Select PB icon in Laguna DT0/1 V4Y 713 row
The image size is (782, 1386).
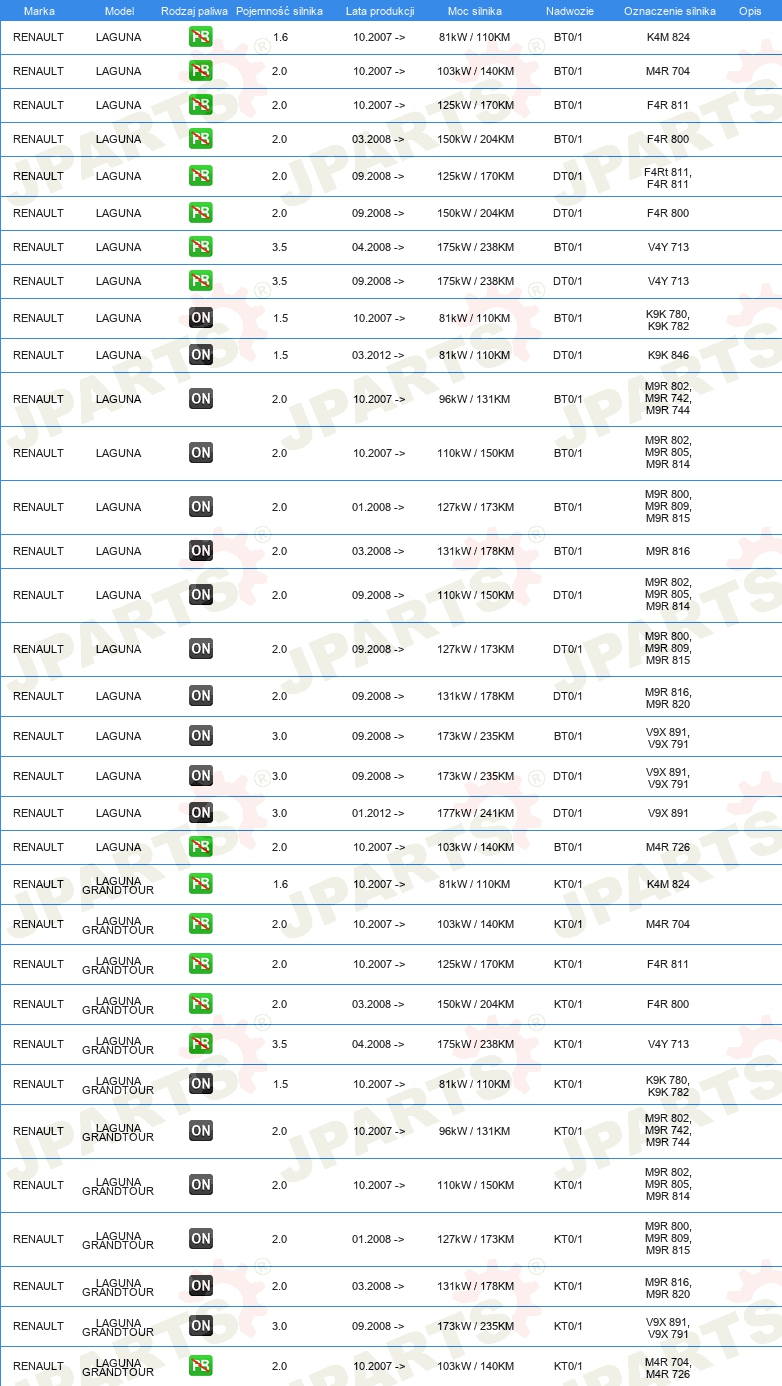[201, 281]
